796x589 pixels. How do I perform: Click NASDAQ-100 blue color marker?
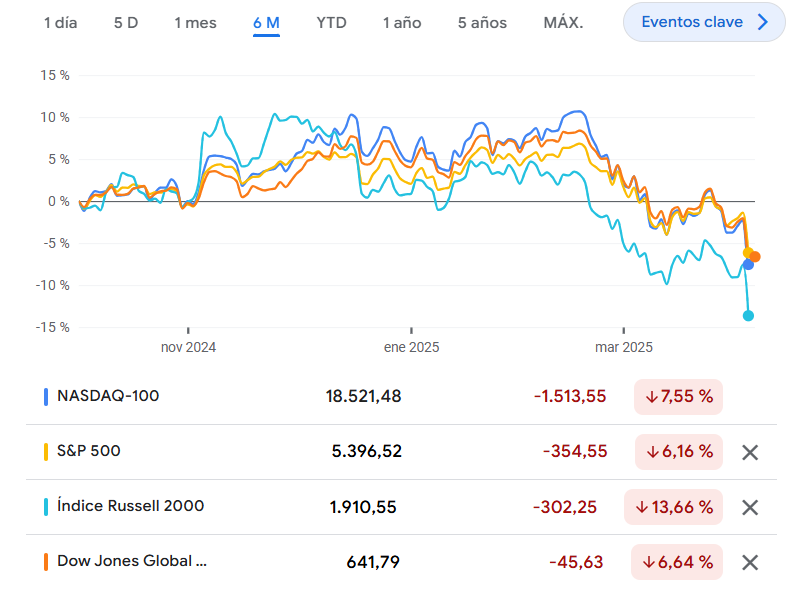46,397
